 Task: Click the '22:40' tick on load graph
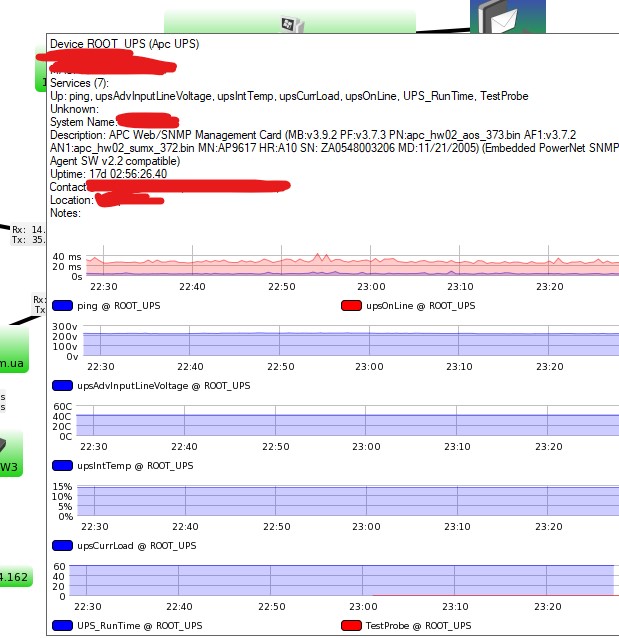185,527
